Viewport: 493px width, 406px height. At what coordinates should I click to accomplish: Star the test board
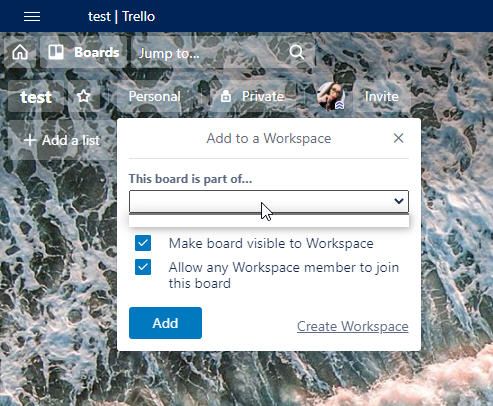pyautogui.click(x=83, y=96)
